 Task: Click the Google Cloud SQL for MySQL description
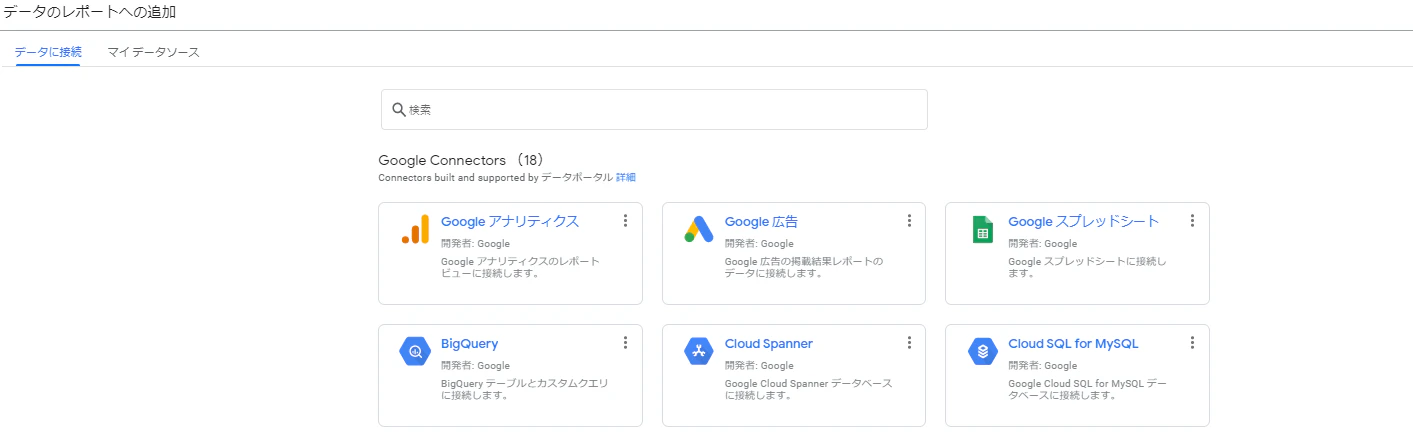click(1087, 389)
